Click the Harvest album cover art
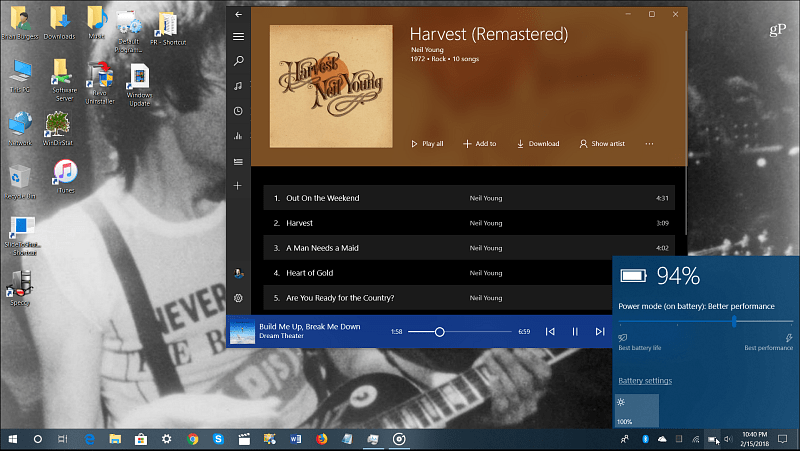This screenshot has height=451, width=800. tap(331, 86)
